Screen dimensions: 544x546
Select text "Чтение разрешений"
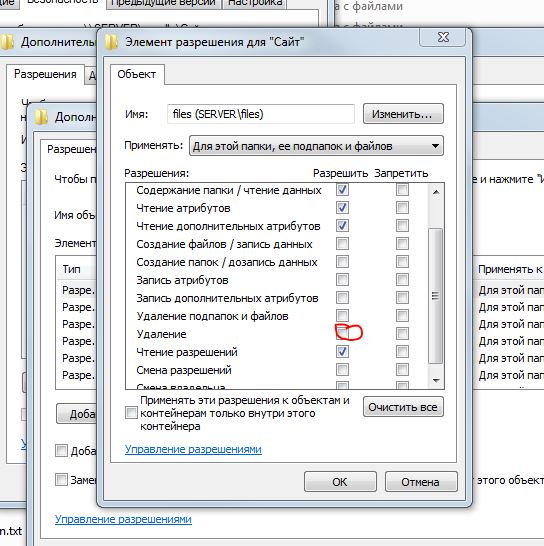187,352
